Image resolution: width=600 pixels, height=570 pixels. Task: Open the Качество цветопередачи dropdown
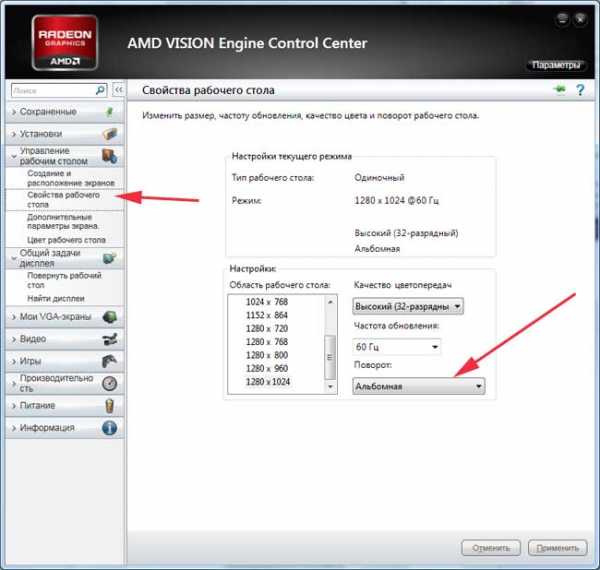(x=408, y=306)
